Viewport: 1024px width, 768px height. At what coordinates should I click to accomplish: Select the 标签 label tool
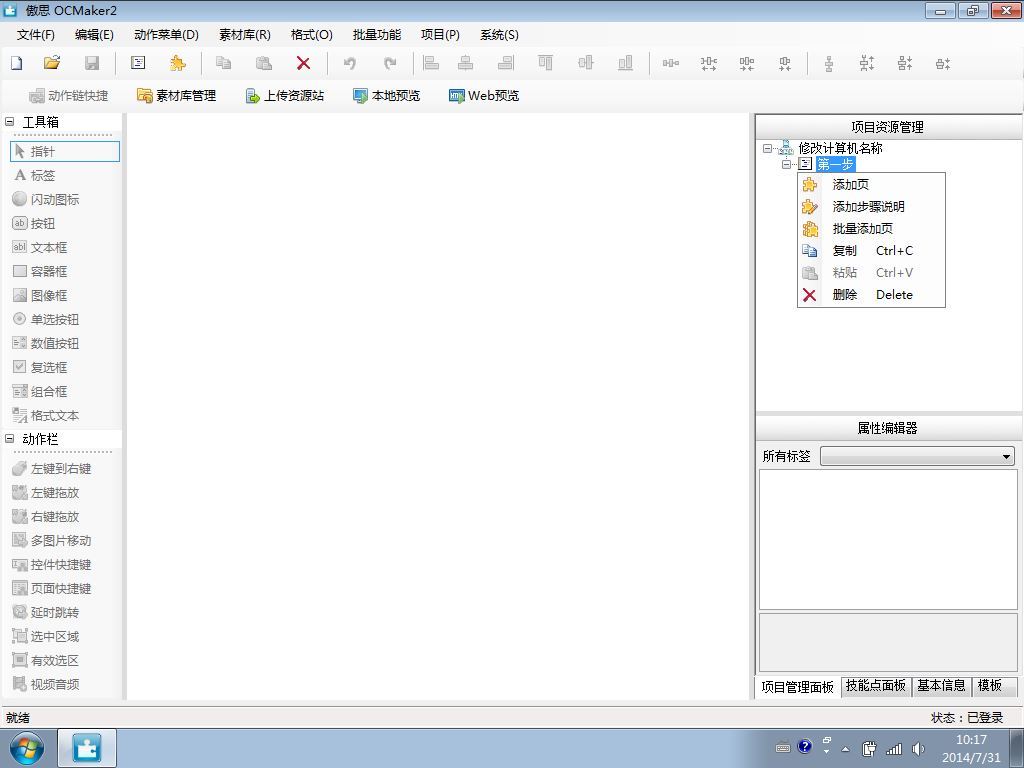click(65, 176)
